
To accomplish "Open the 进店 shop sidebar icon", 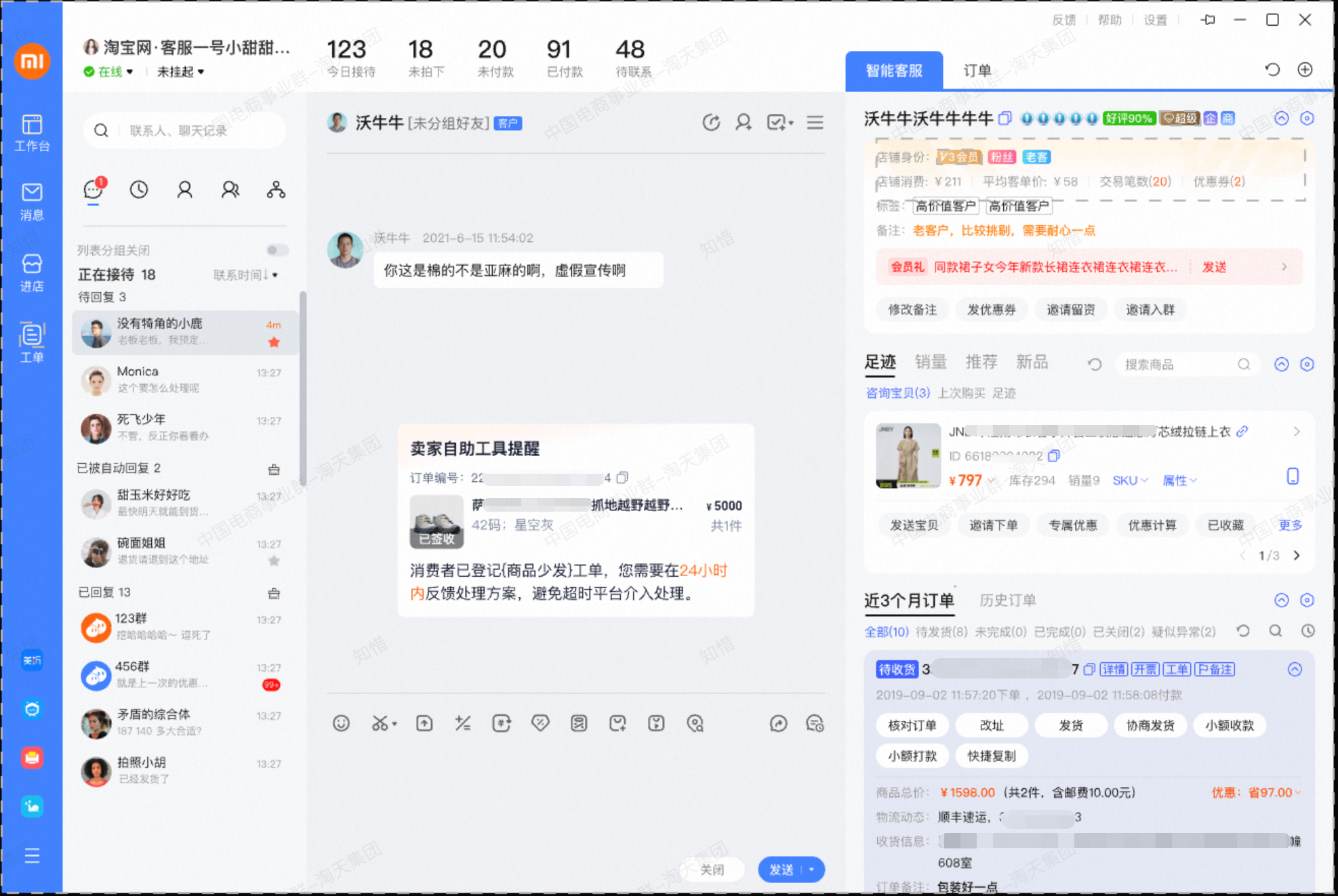I will click(32, 273).
